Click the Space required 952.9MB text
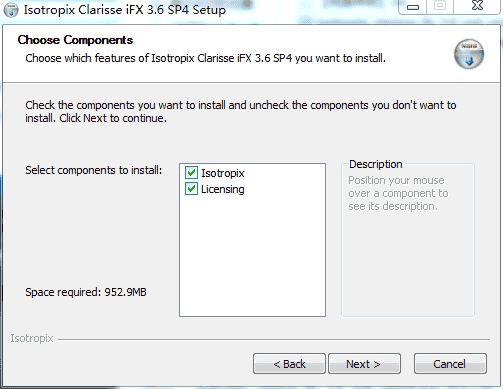 pos(86,292)
